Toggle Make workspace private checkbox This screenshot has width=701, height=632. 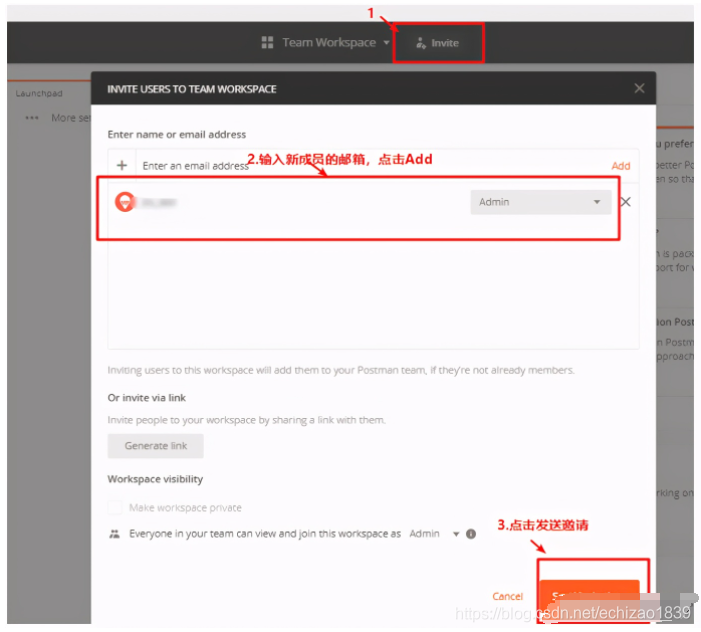pyautogui.click(x=115, y=507)
